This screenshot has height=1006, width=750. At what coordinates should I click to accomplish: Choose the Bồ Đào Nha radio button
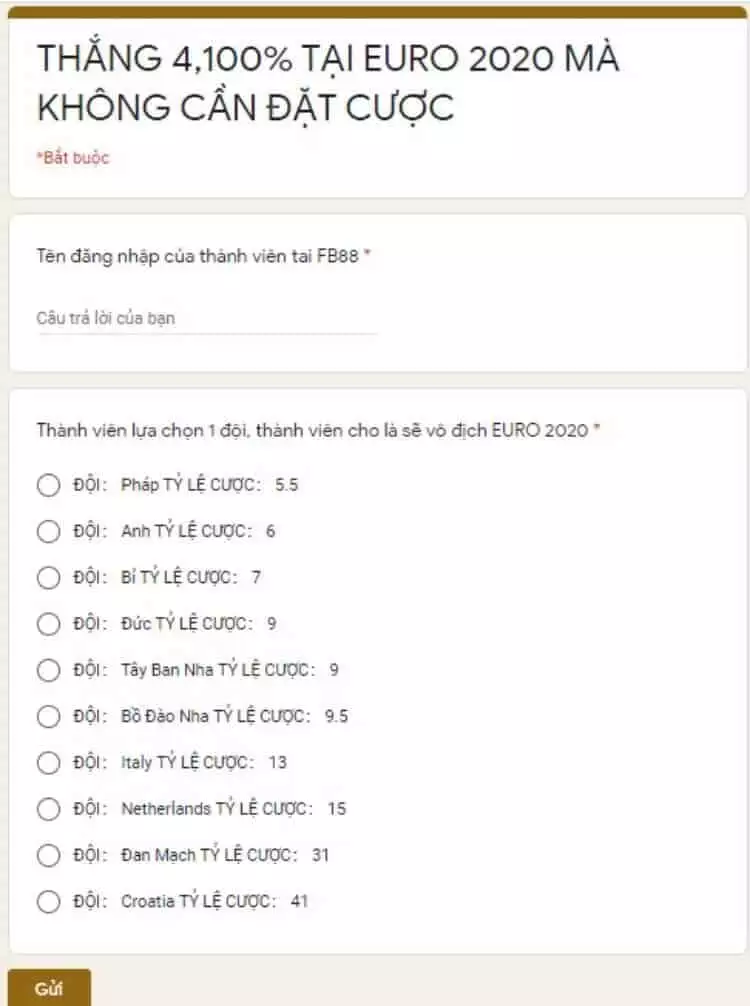(48, 716)
